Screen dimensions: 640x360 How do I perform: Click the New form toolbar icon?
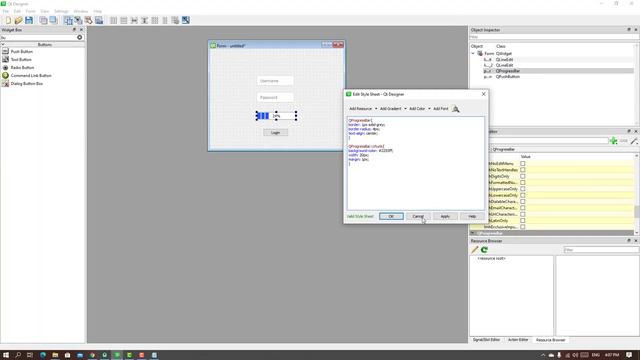click(8, 20)
